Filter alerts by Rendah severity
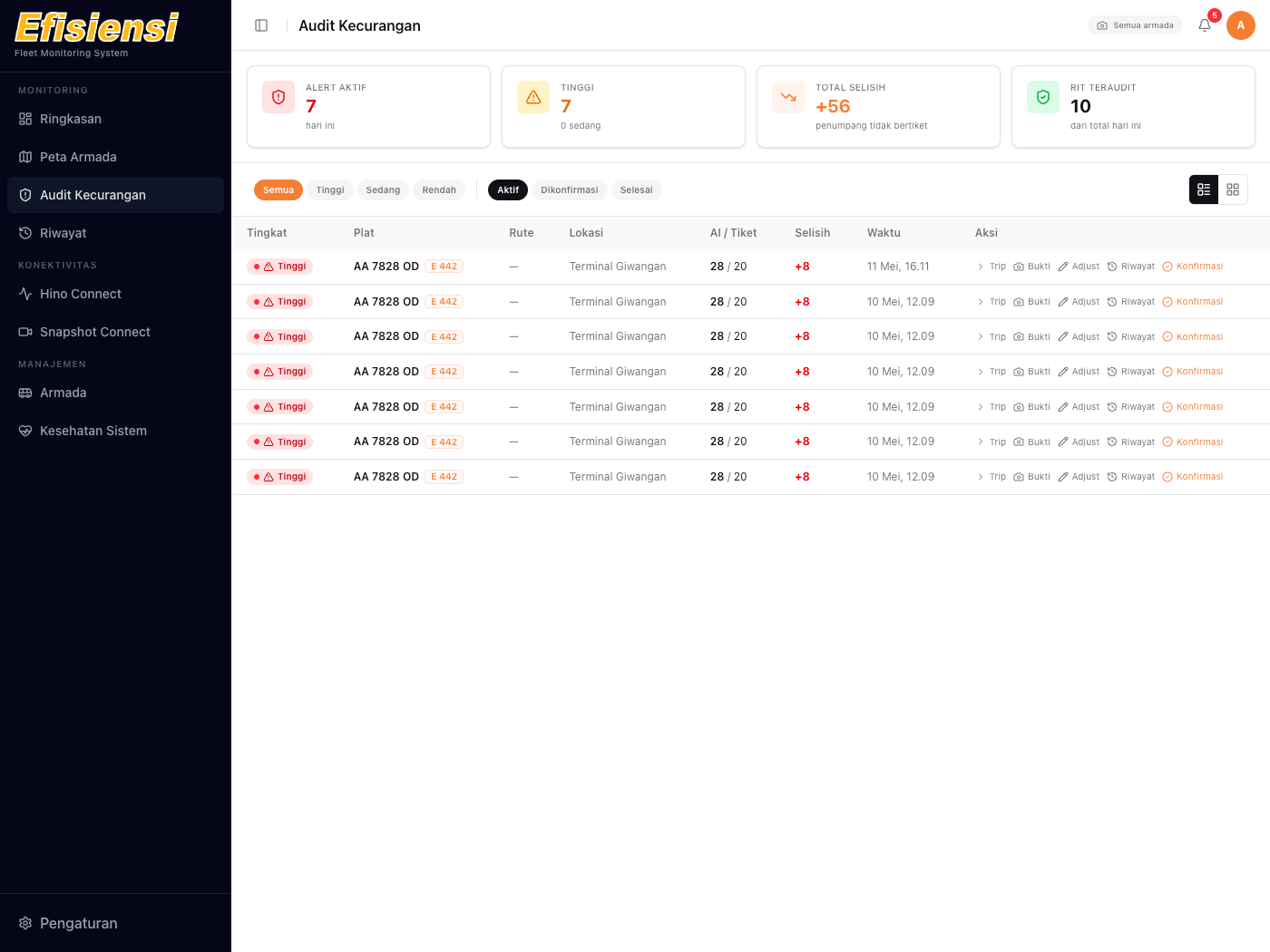The width and height of the screenshot is (1270, 952). pos(439,190)
